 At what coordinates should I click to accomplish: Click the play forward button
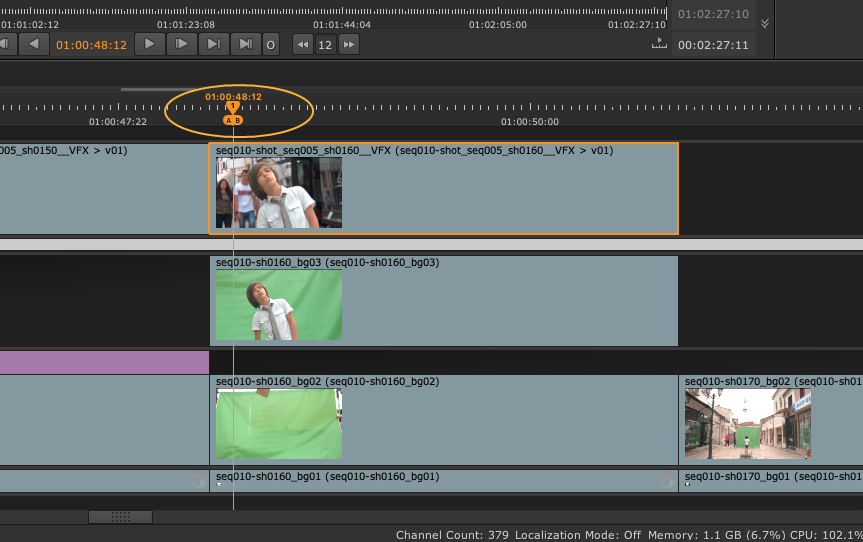pos(149,44)
